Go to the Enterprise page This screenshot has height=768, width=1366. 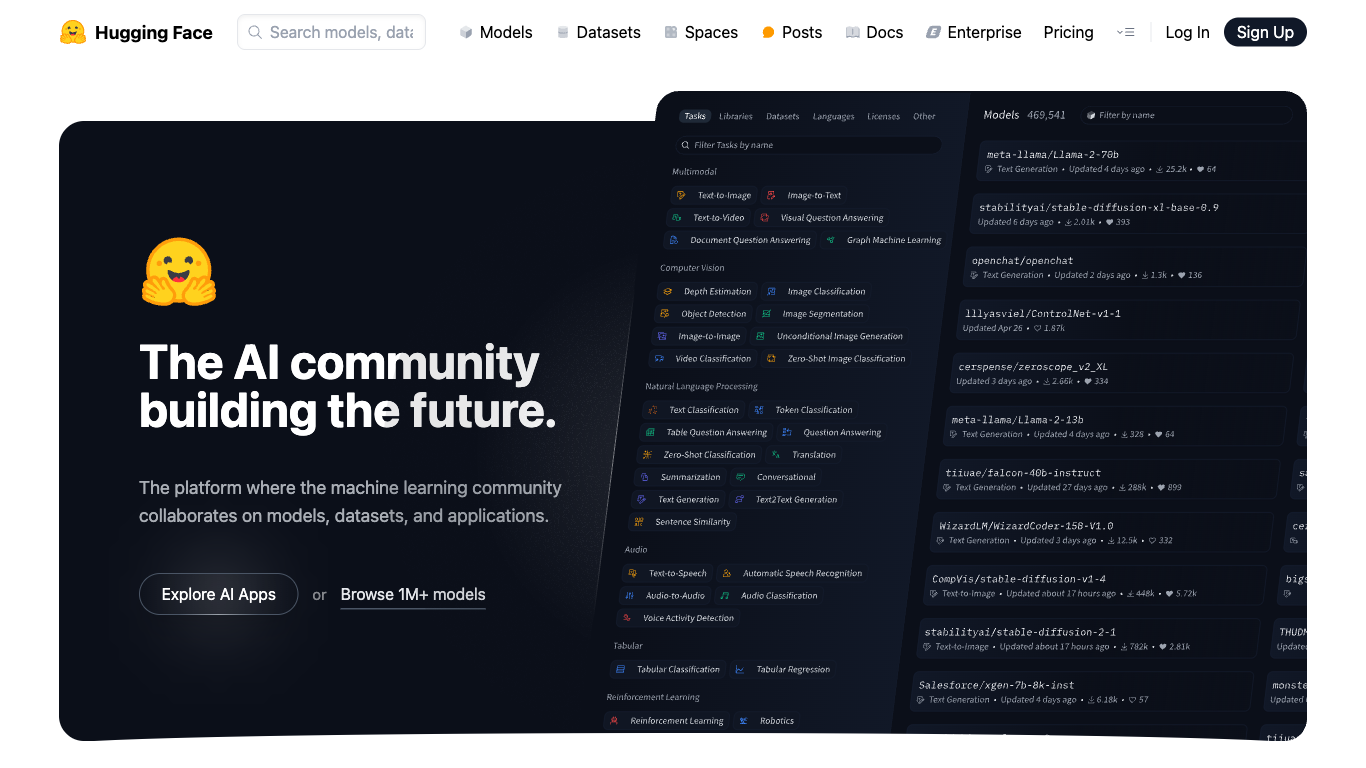pos(974,32)
